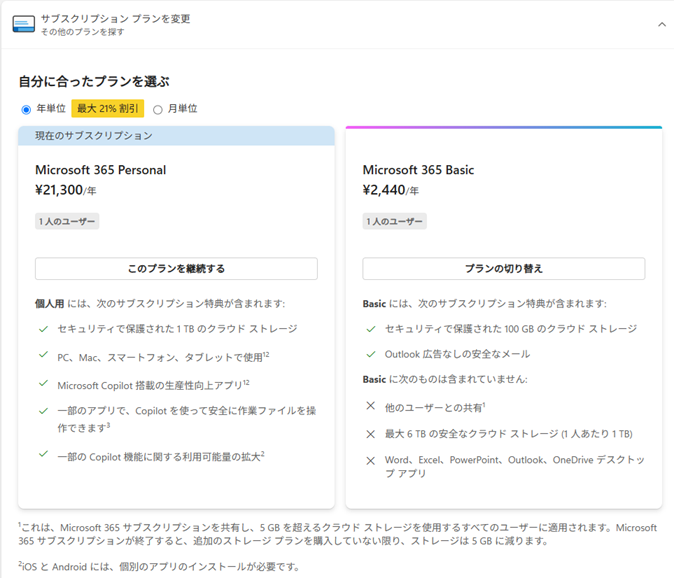This screenshot has height=578, width=674.
Task: Click the 最大 21% 割引 yellow badge
Action: pos(107,109)
